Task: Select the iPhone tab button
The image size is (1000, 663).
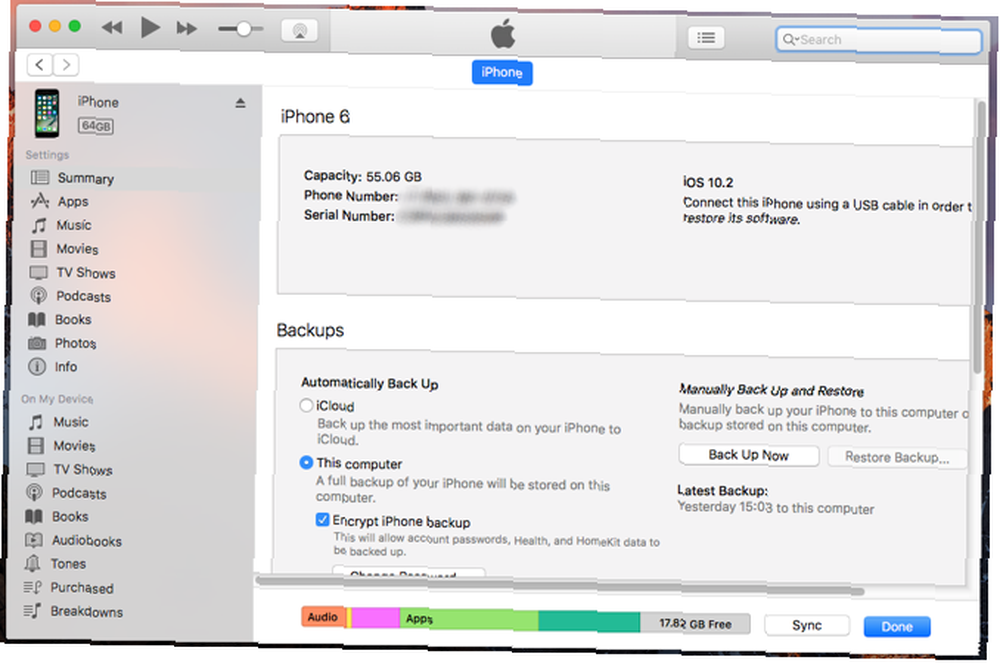Action: tap(502, 72)
